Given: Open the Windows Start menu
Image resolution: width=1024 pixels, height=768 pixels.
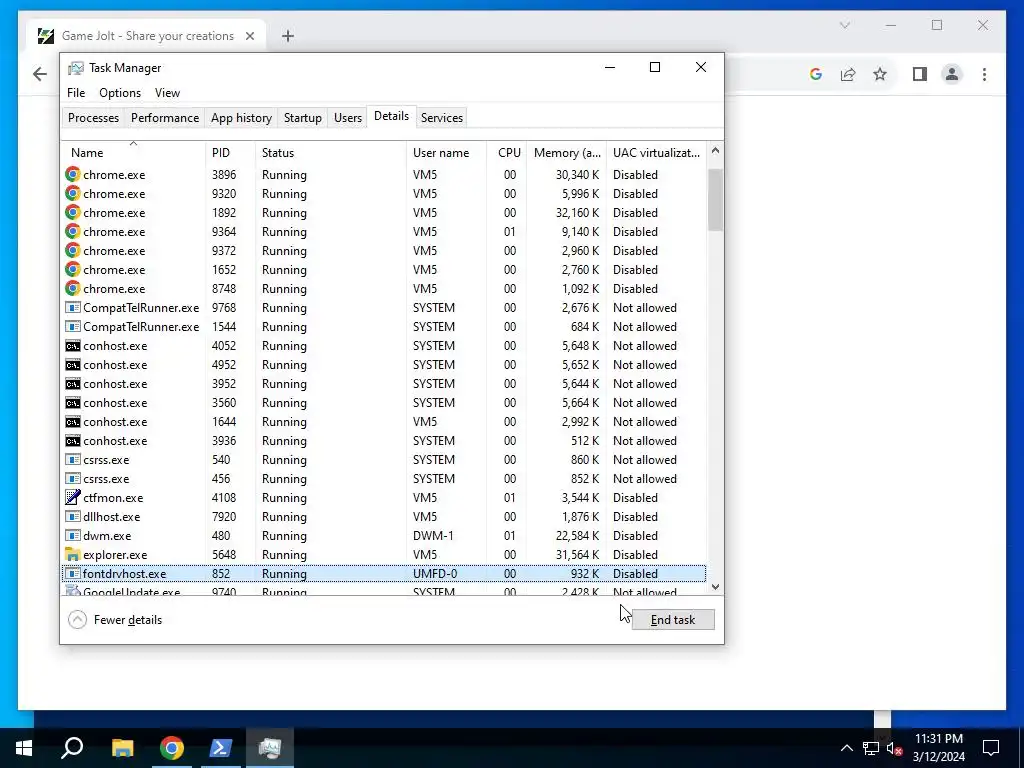Looking at the screenshot, I should [x=24, y=748].
